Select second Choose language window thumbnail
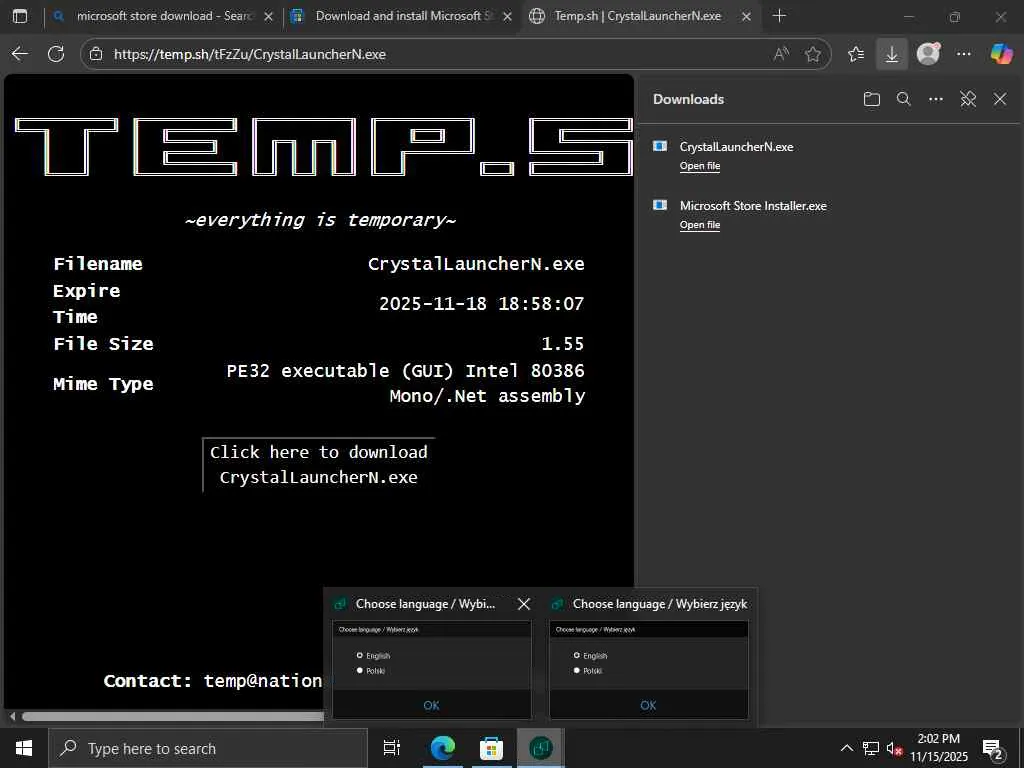The image size is (1024, 768). [x=648, y=669]
